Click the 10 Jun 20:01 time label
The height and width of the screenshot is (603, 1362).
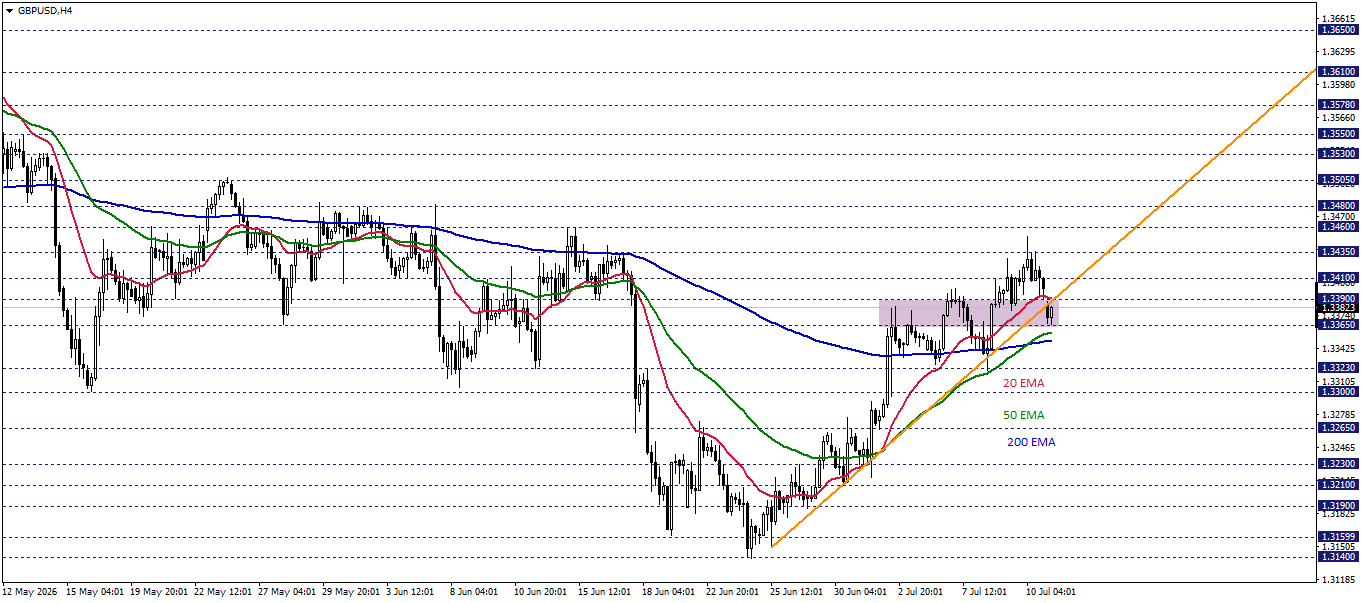(543, 592)
